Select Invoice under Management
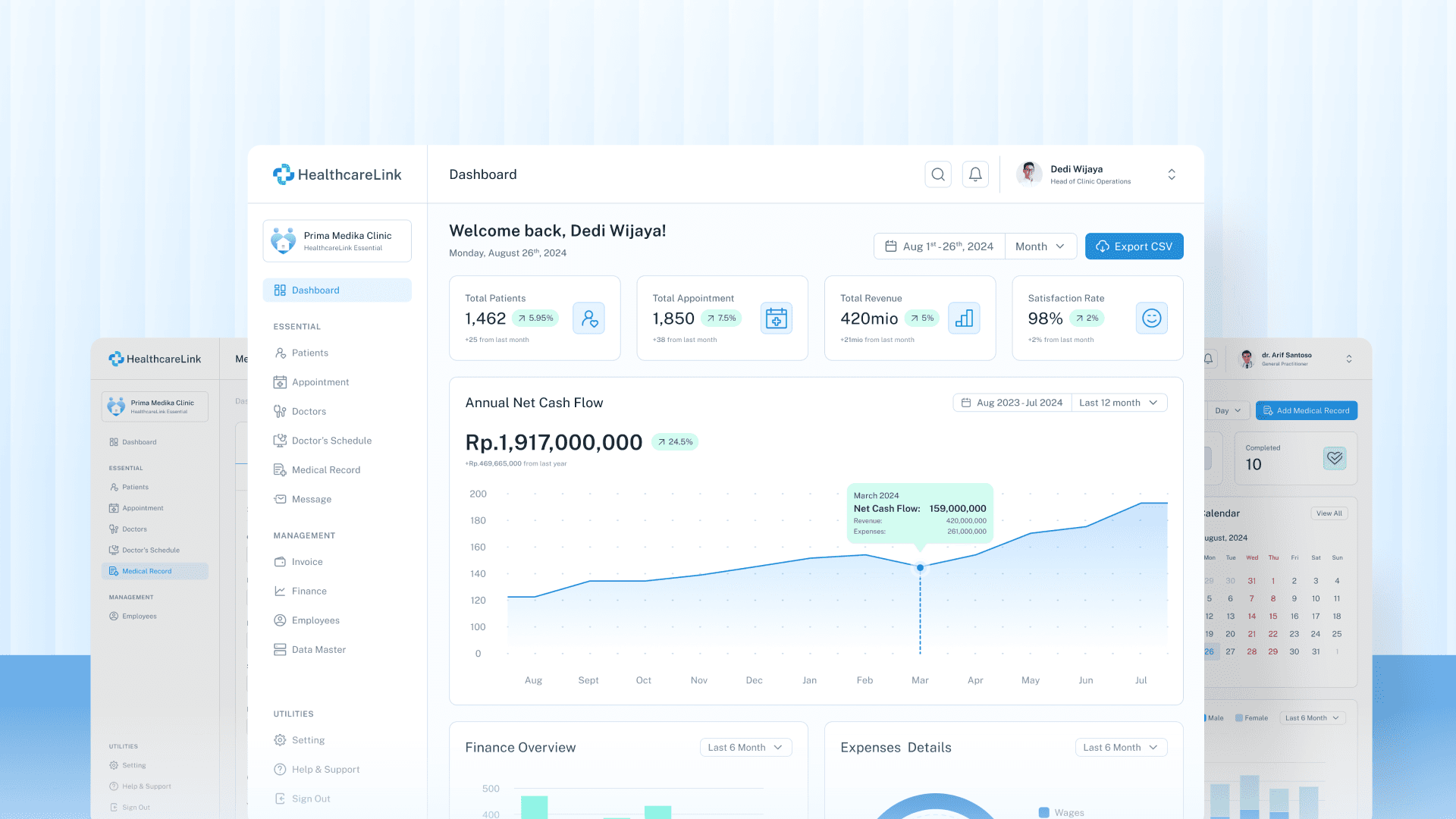Viewport: 1456px width, 819px height. point(307,562)
